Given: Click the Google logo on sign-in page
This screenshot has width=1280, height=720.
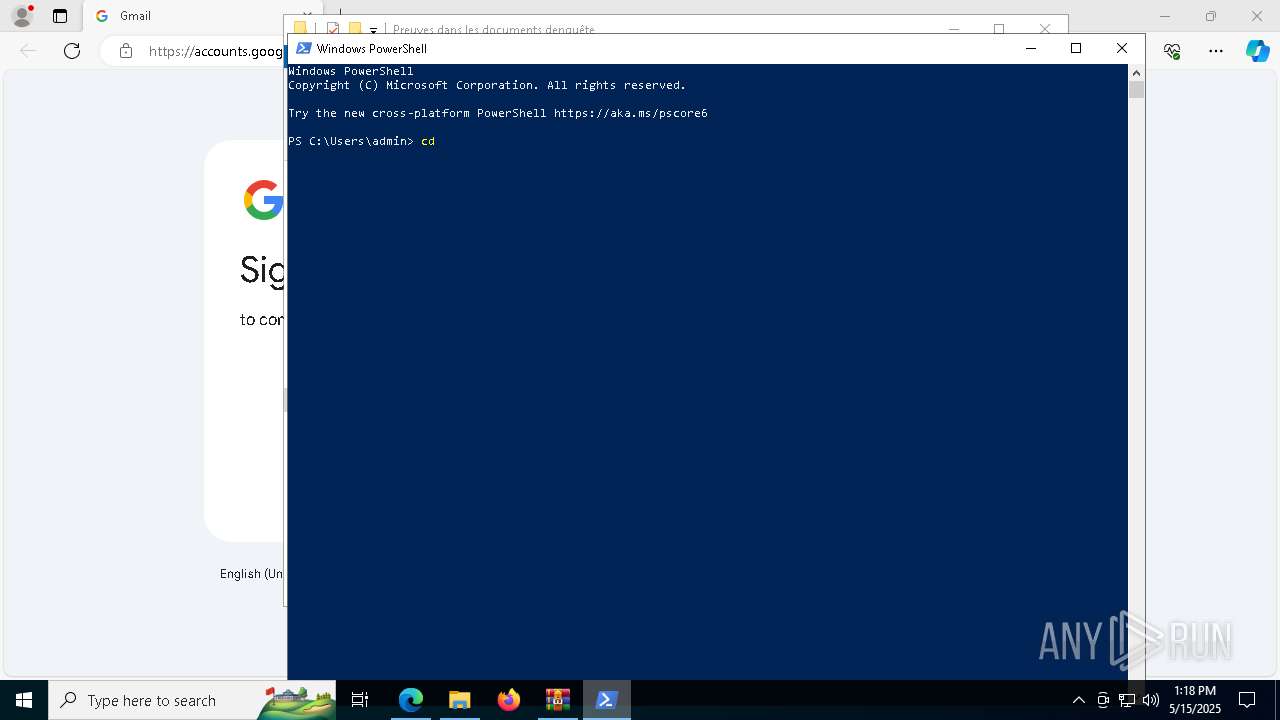Looking at the screenshot, I should [264, 200].
